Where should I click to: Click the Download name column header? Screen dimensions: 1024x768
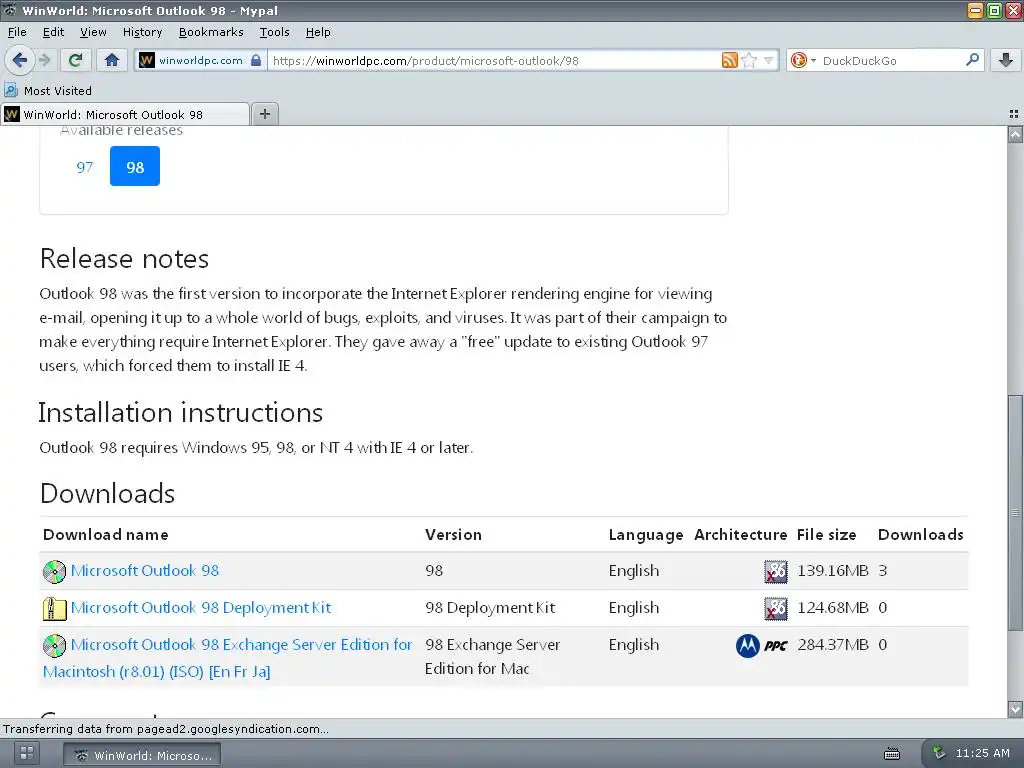pos(106,535)
